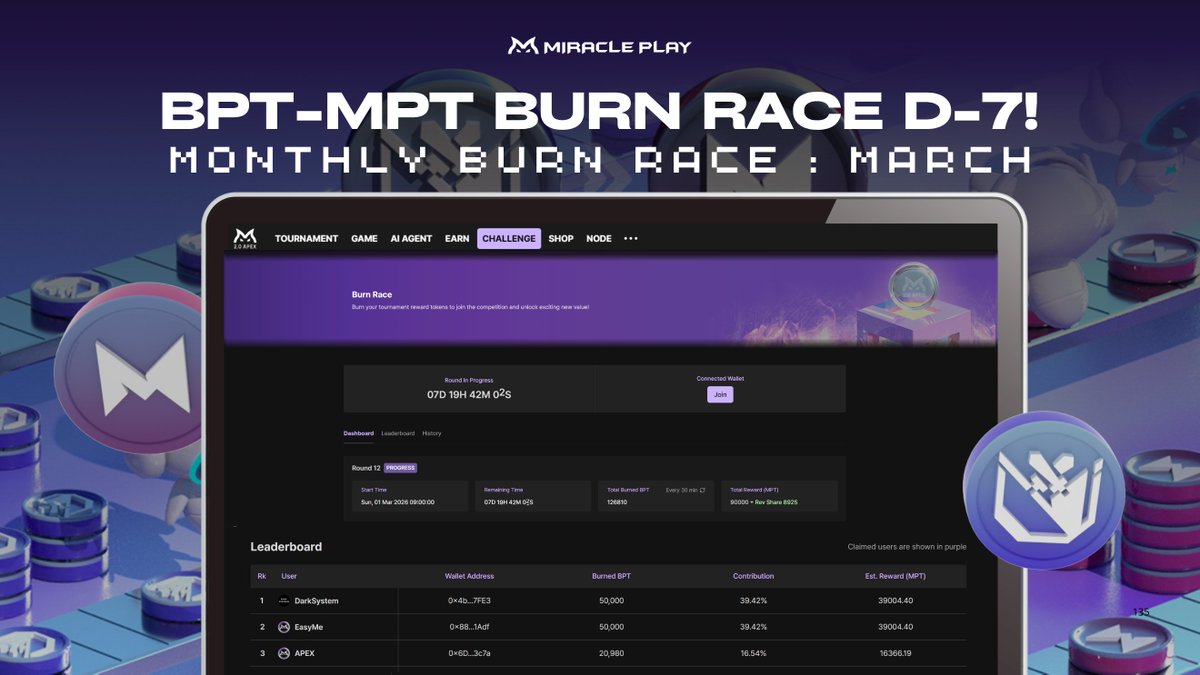This screenshot has height=675, width=1200.
Task: Select the CHALLENGE nav item
Action: pyautogui.click(x=509, y=239)
